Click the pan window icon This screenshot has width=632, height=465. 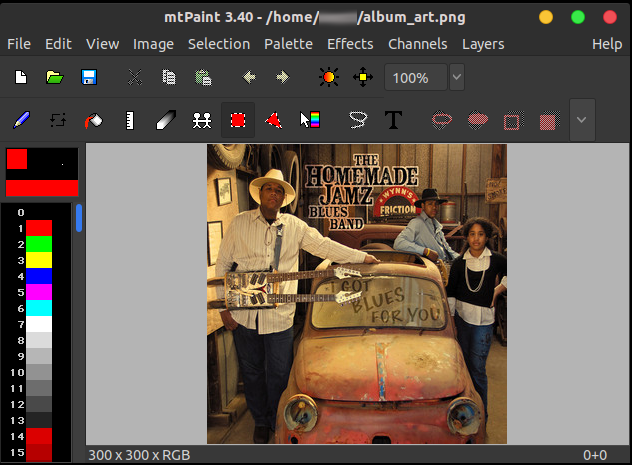(x=363, y=77)
